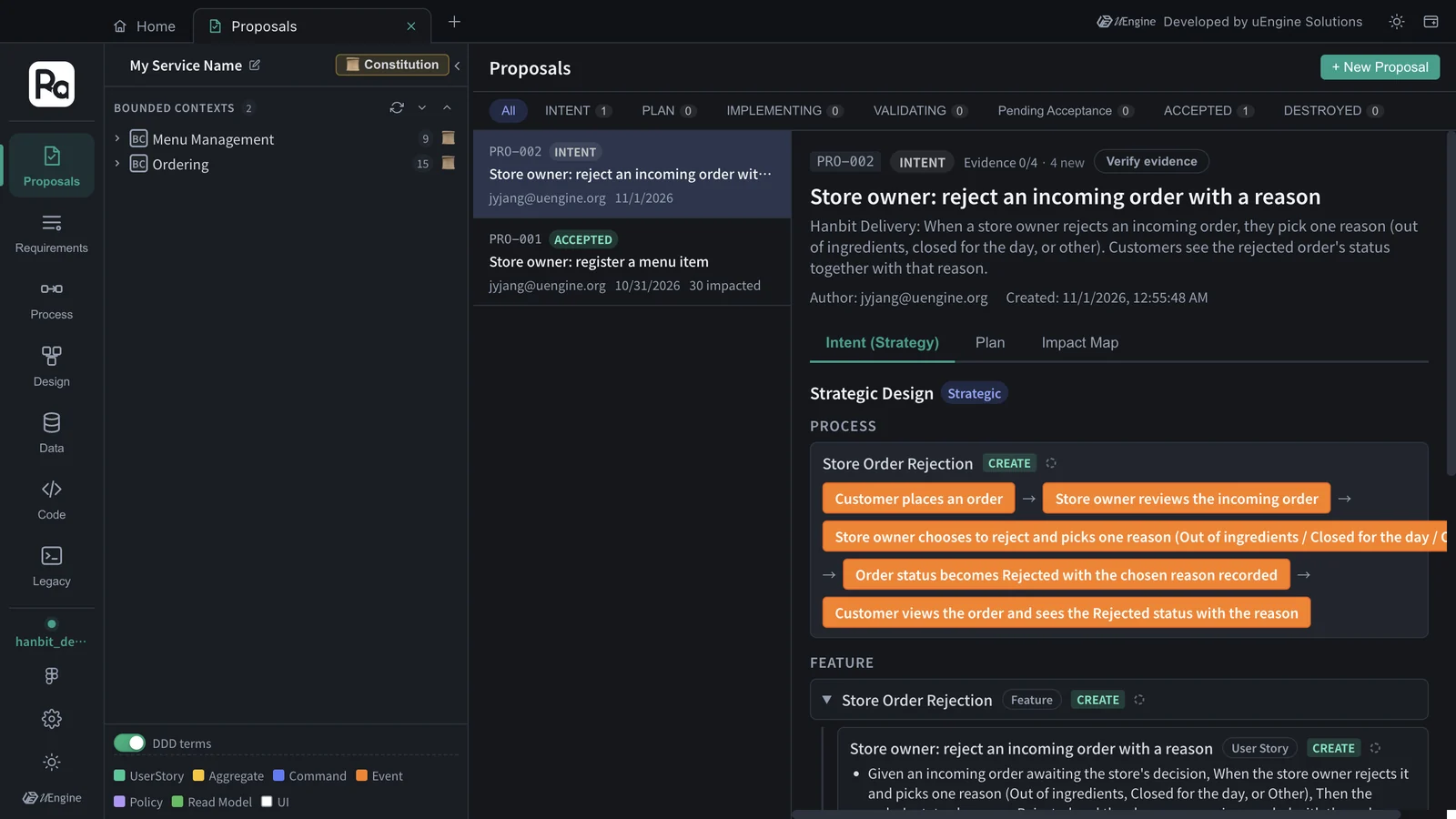
Task: Open the Requirements sidebar section
Action: click(52, 233)
